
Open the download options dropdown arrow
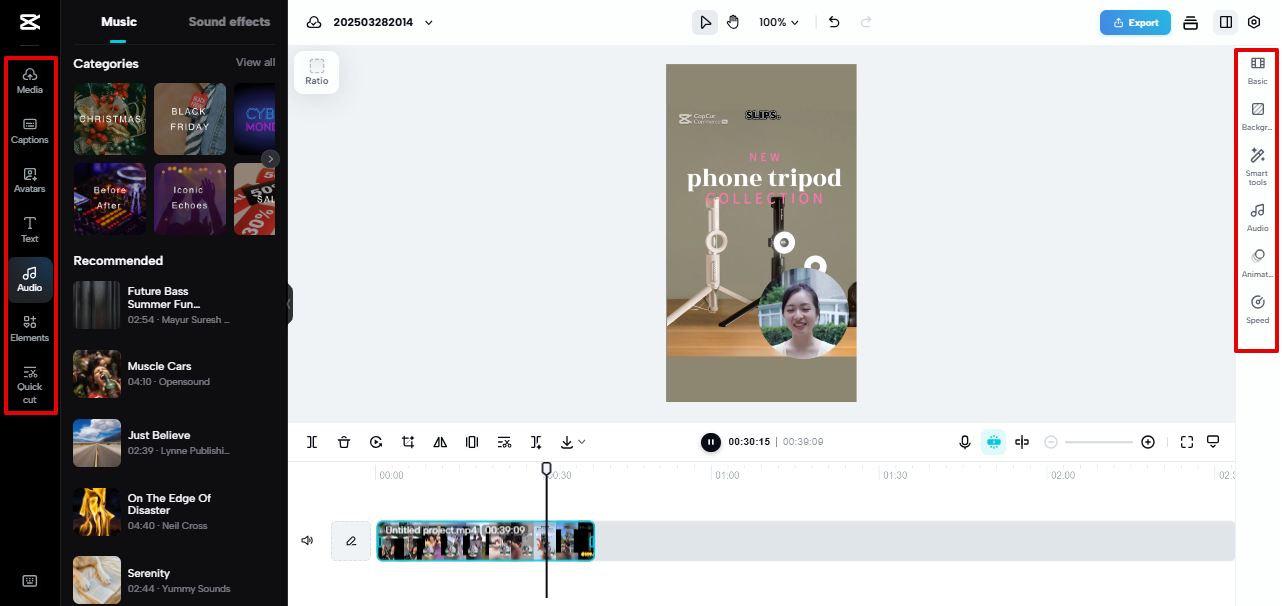[583, 441]
